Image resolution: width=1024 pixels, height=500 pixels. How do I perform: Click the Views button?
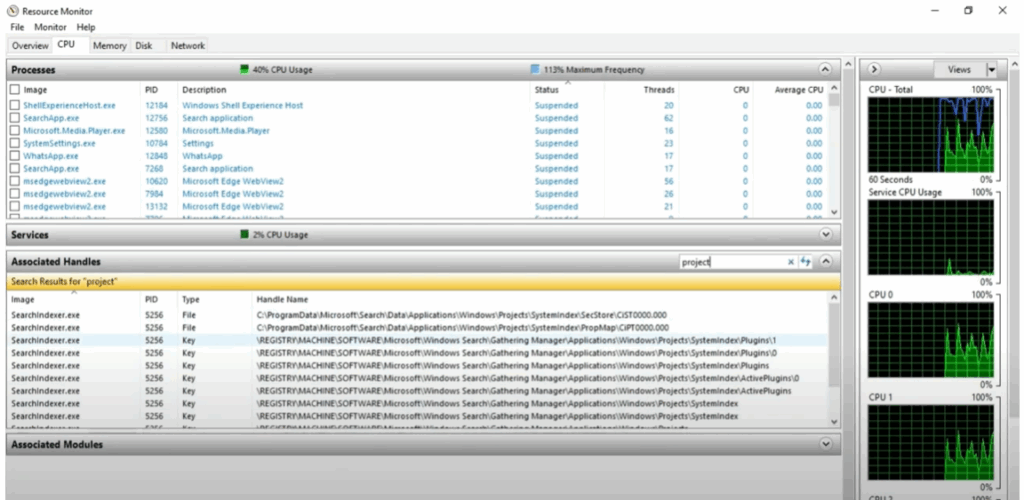pyautogui.click(x=959, y=69)
